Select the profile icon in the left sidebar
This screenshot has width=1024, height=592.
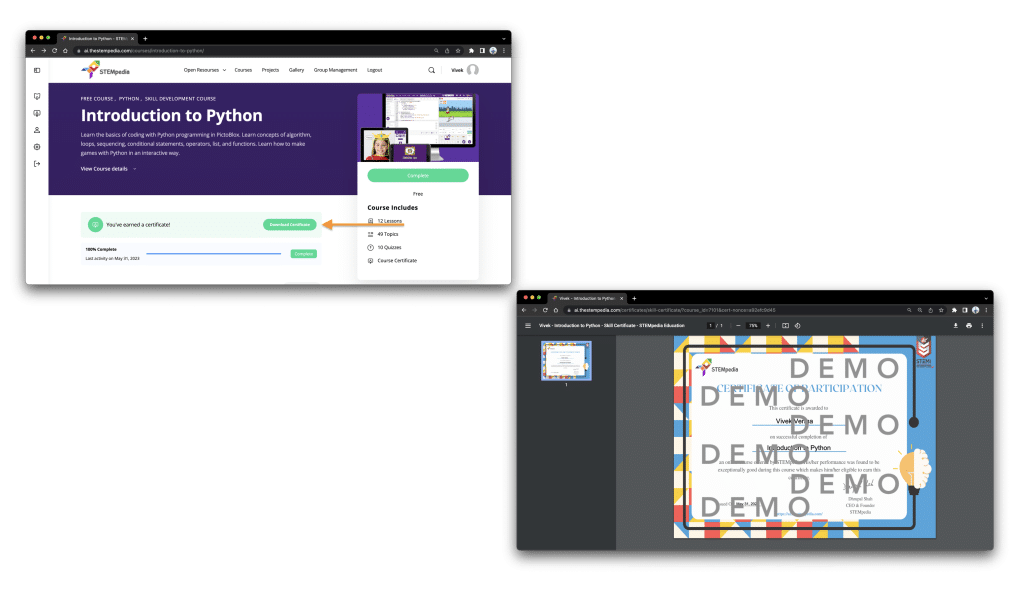click(x=37, y=129)
